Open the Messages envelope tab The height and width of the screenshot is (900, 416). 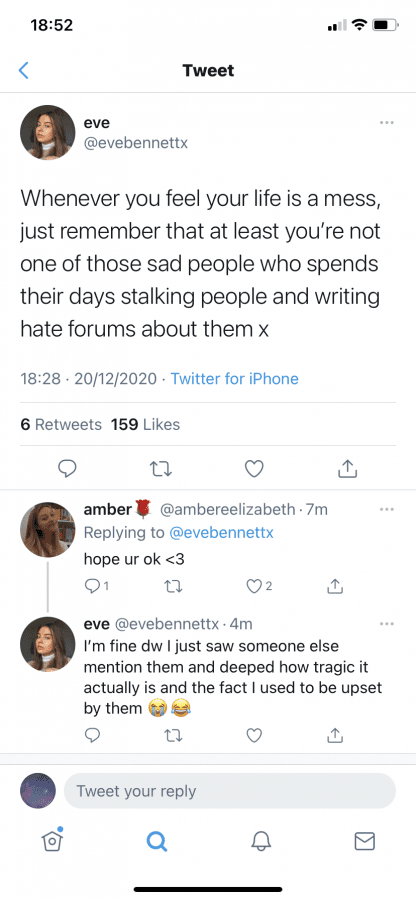tap(364, 841)
